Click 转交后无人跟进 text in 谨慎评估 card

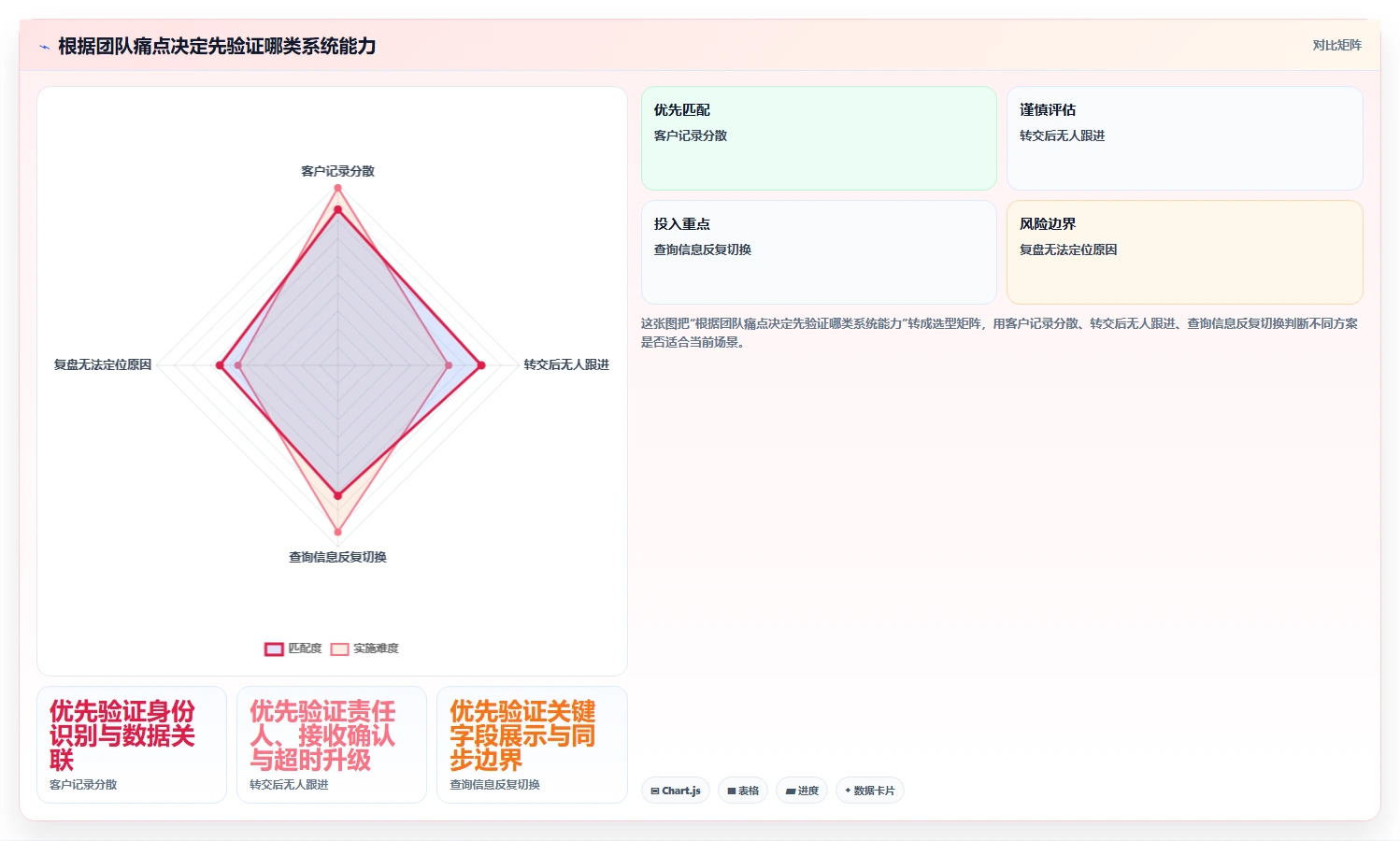1063,135
